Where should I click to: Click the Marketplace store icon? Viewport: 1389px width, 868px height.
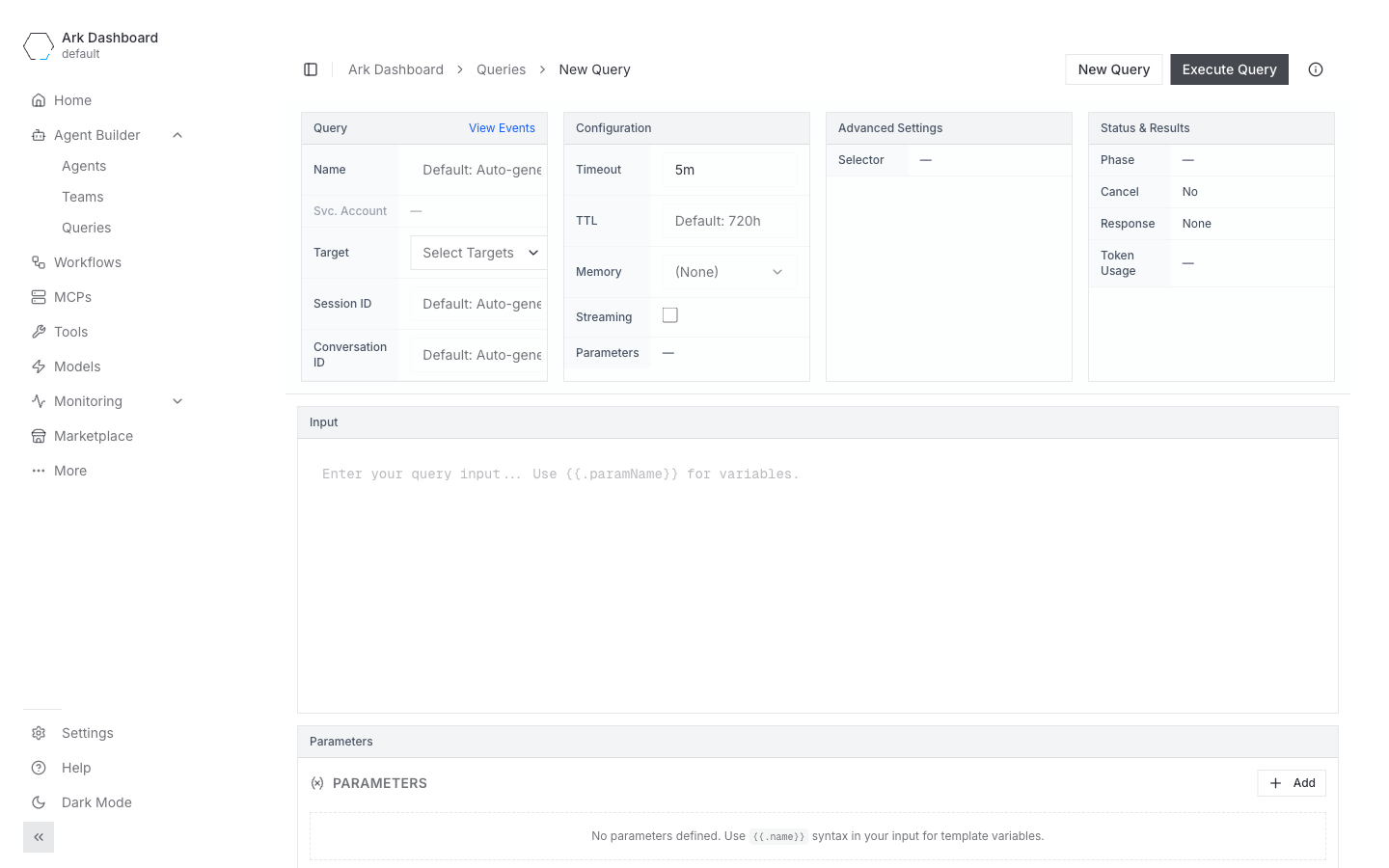(39, 436)
